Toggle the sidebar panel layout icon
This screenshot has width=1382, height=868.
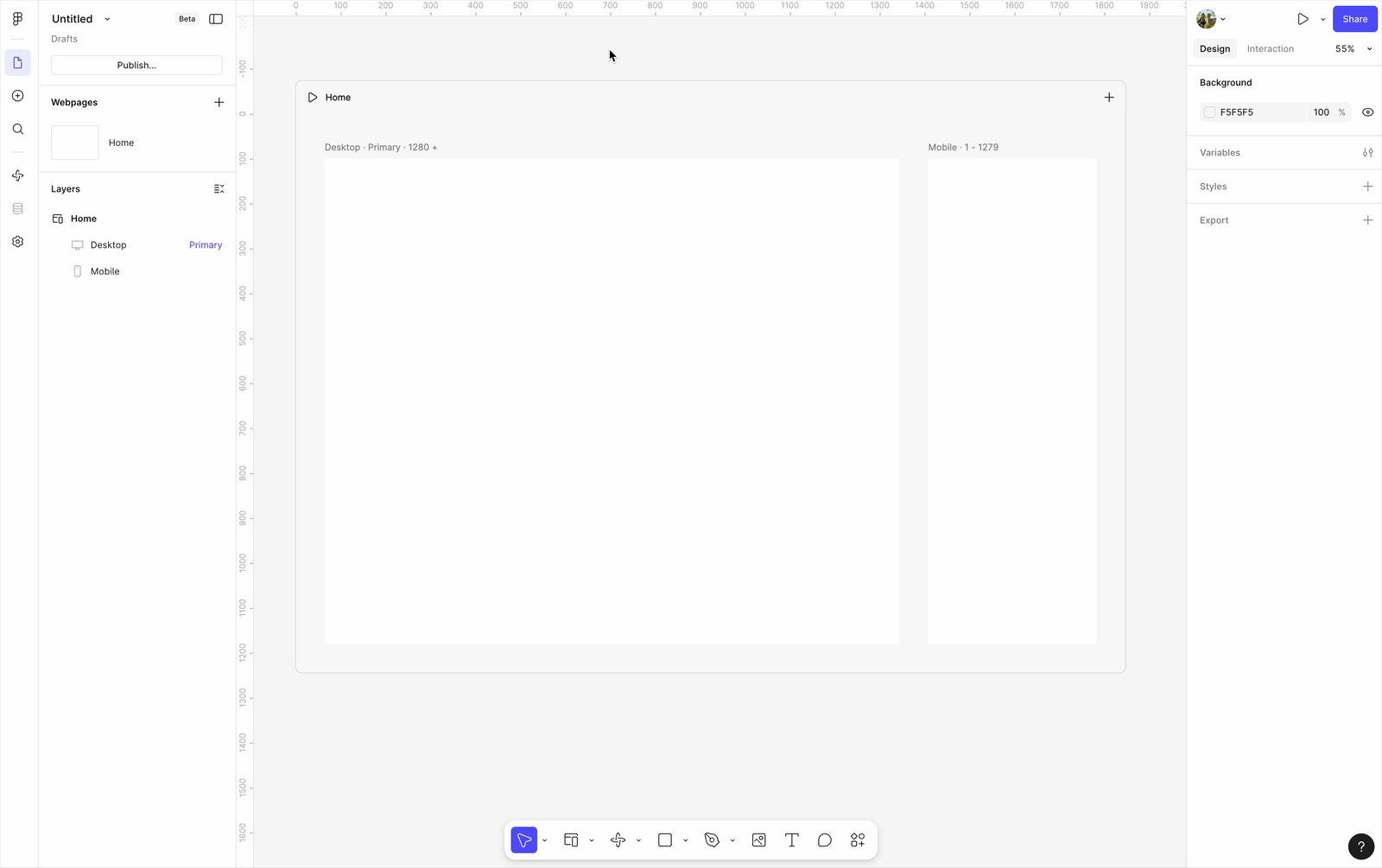coord(216,19)
